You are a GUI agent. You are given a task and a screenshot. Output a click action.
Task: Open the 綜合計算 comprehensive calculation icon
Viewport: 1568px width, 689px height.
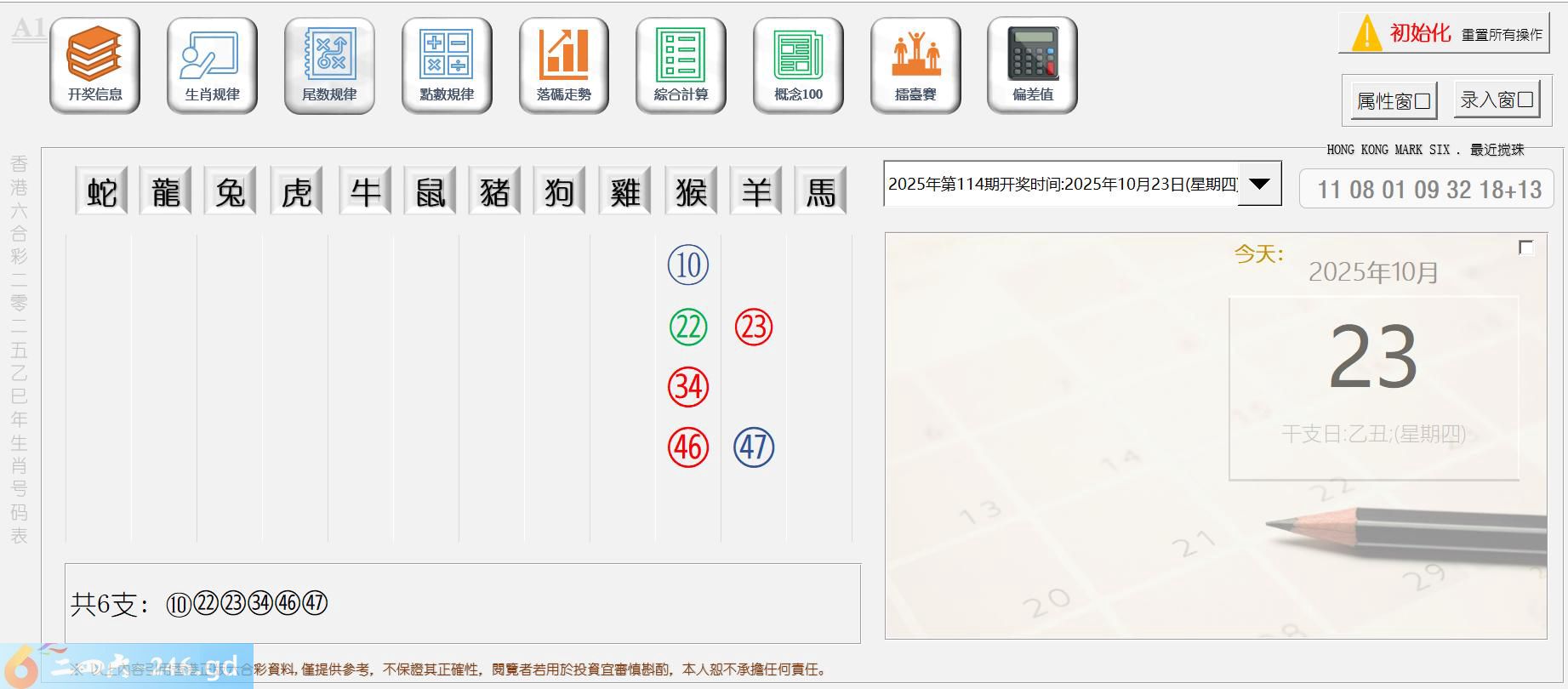click(681, 65)
